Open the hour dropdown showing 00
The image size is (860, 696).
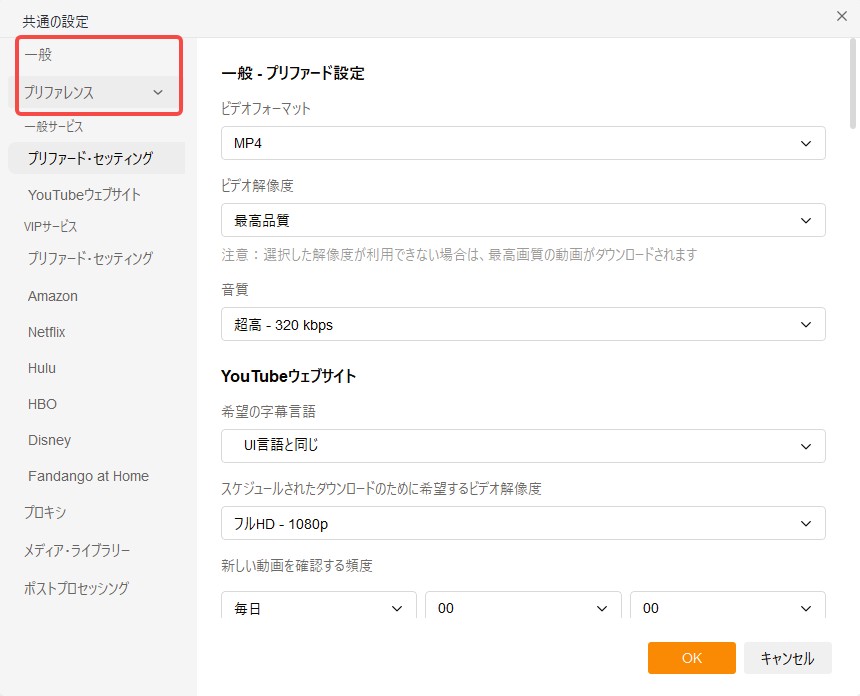[x=522, y=607]
